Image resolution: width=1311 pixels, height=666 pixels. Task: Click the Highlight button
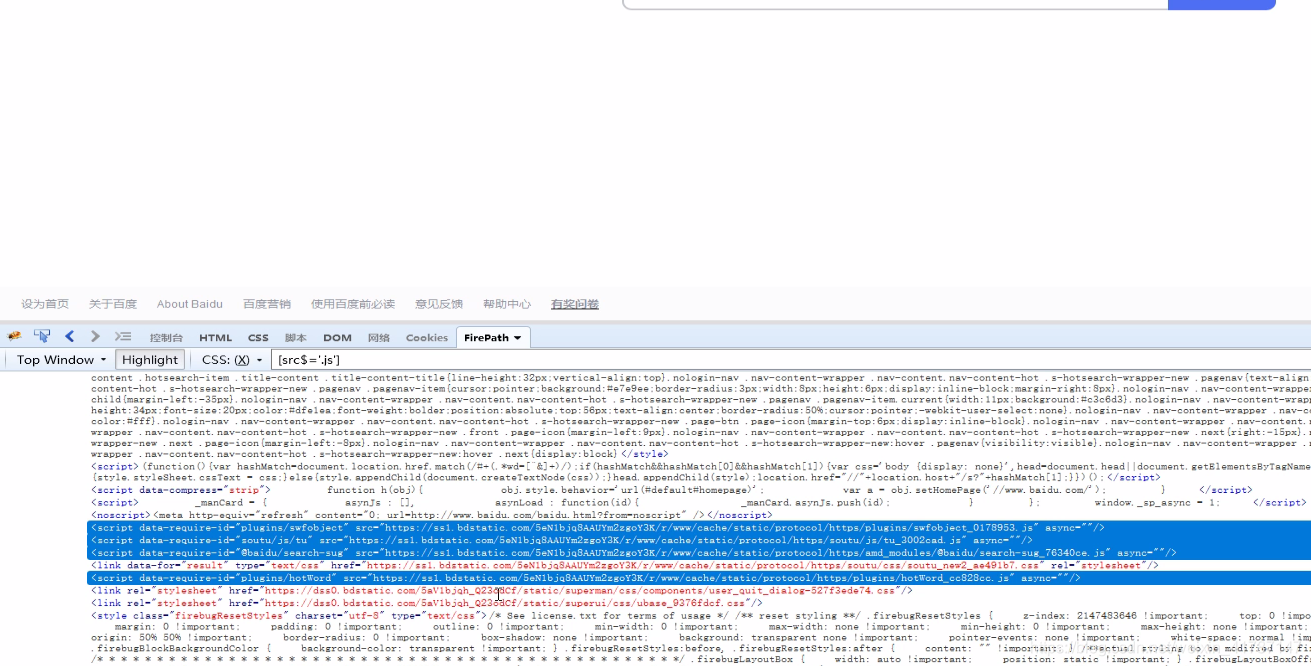pos(150,360)
